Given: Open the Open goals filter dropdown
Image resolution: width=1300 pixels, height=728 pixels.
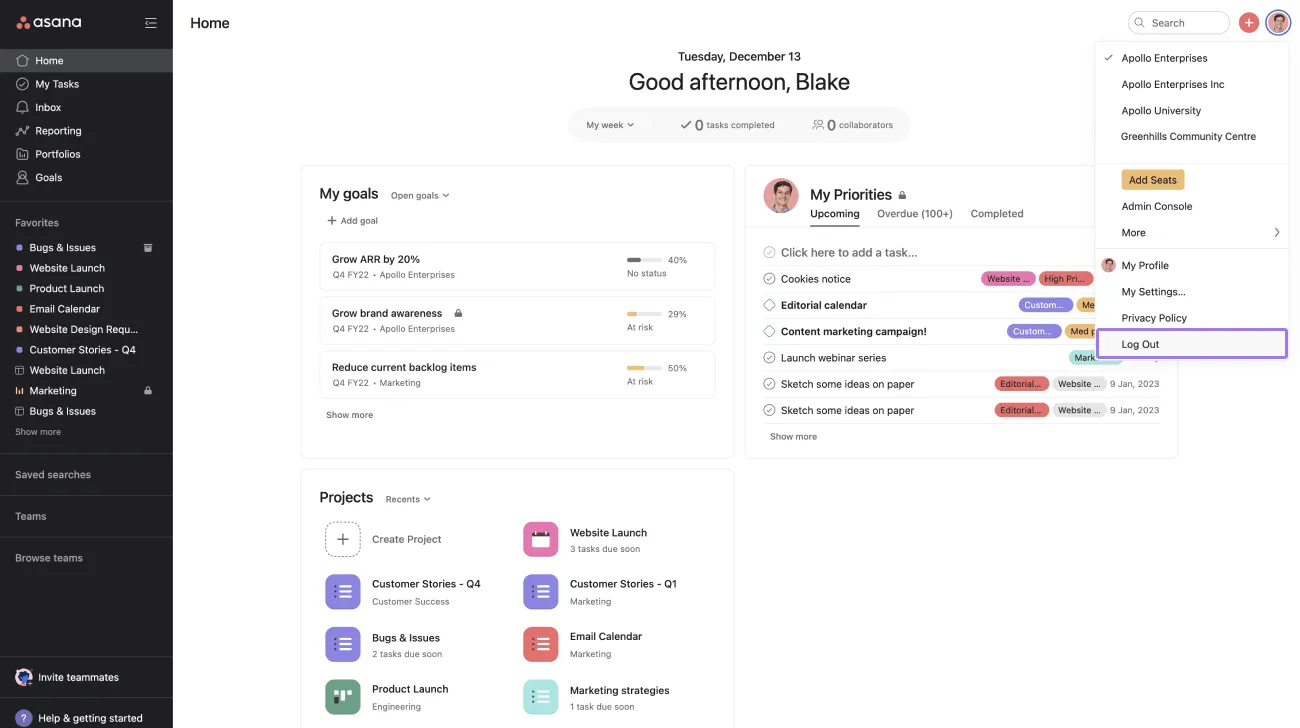Looking at the screenshot, I should (x=419, y=195).
